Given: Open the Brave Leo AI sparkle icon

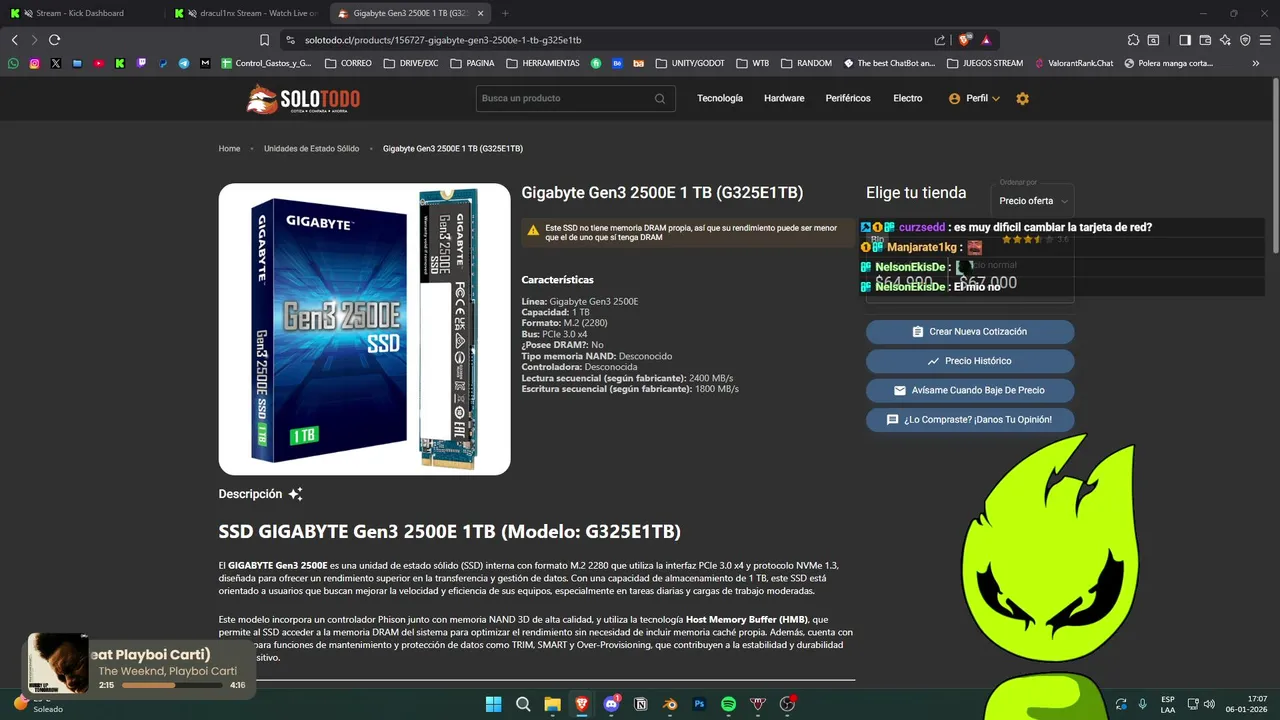Looking at the screenshot, I should [1225, 40].
